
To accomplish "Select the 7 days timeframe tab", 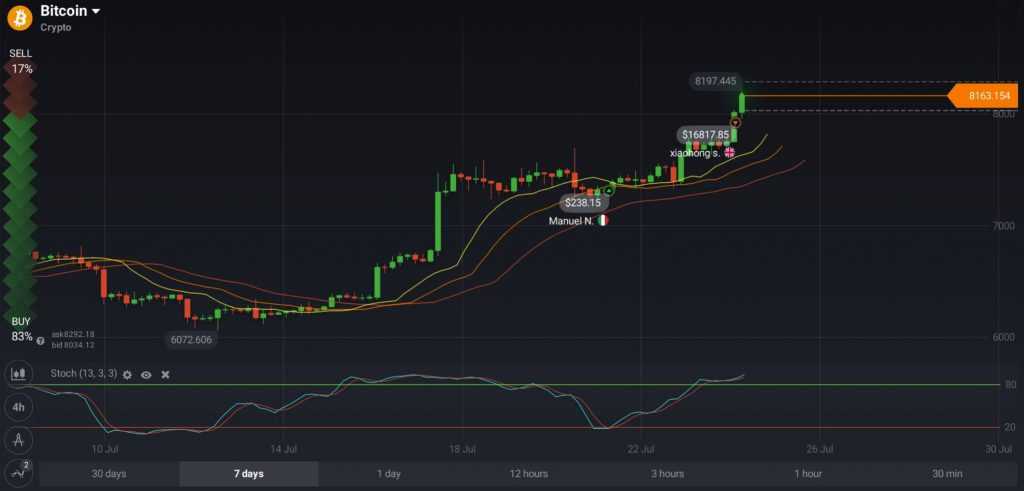I will pos(249,474).
